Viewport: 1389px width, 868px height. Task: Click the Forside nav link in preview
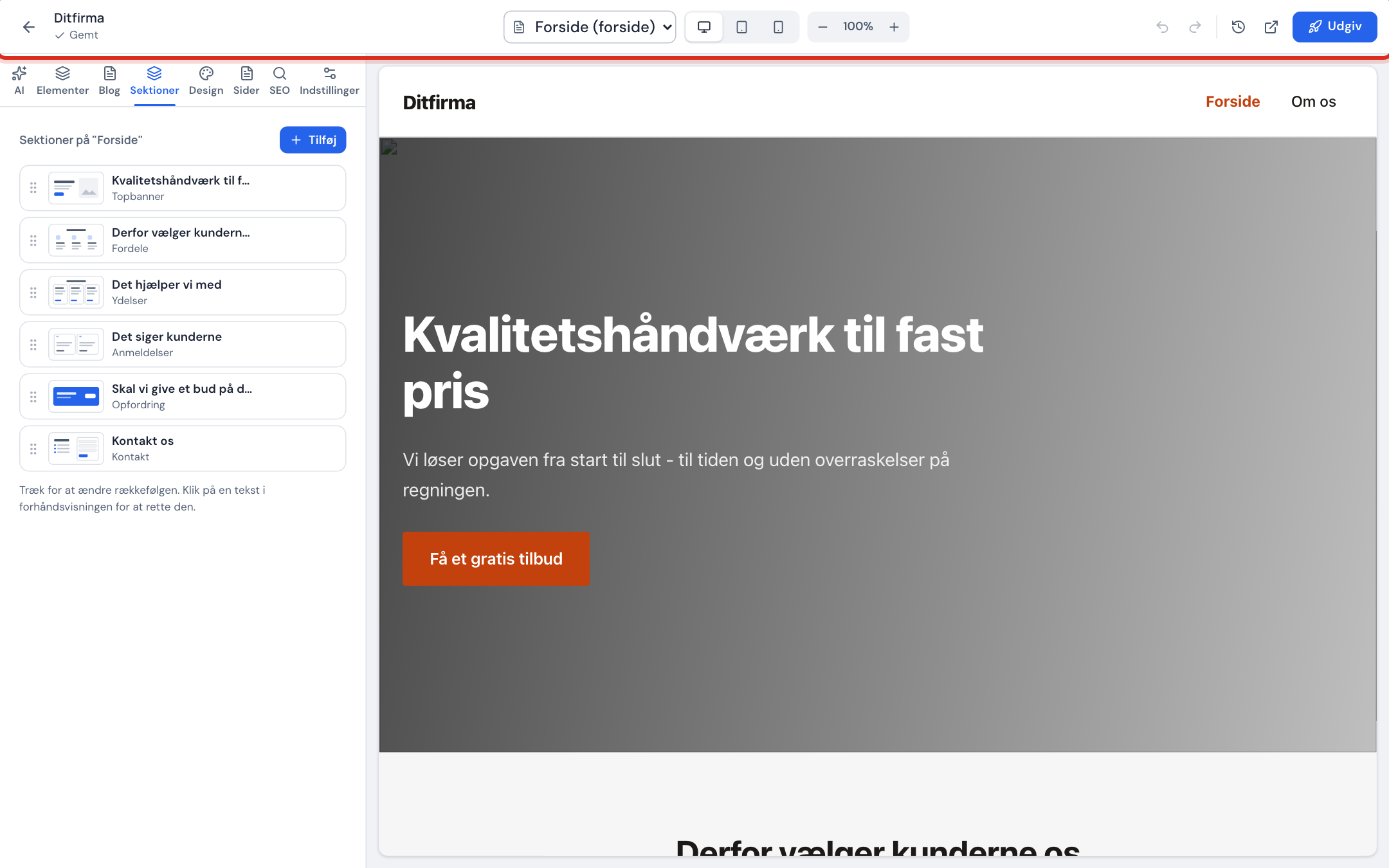point(1233,102)
